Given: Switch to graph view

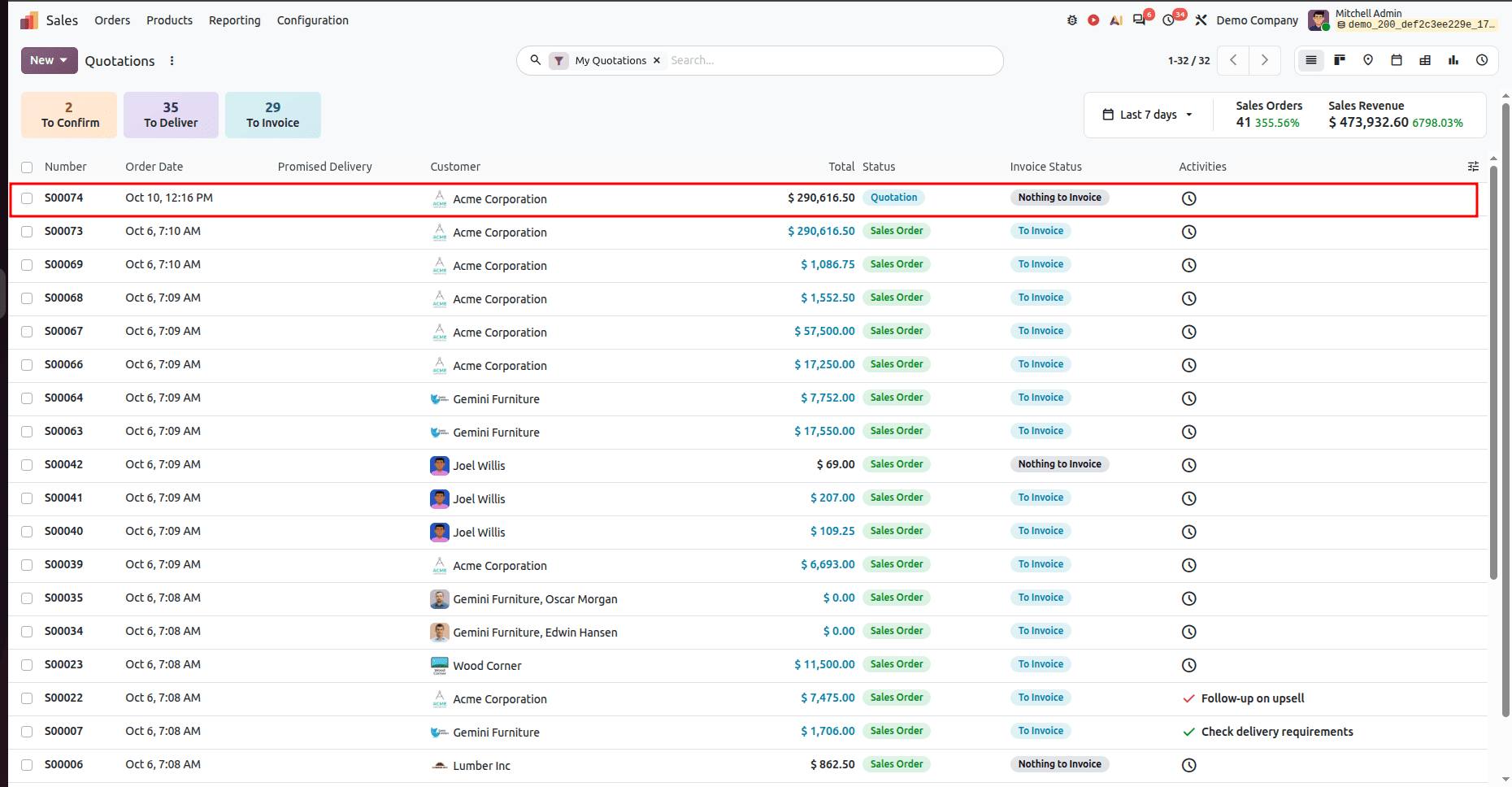Looking at the screenshot, I should 1453,60.
